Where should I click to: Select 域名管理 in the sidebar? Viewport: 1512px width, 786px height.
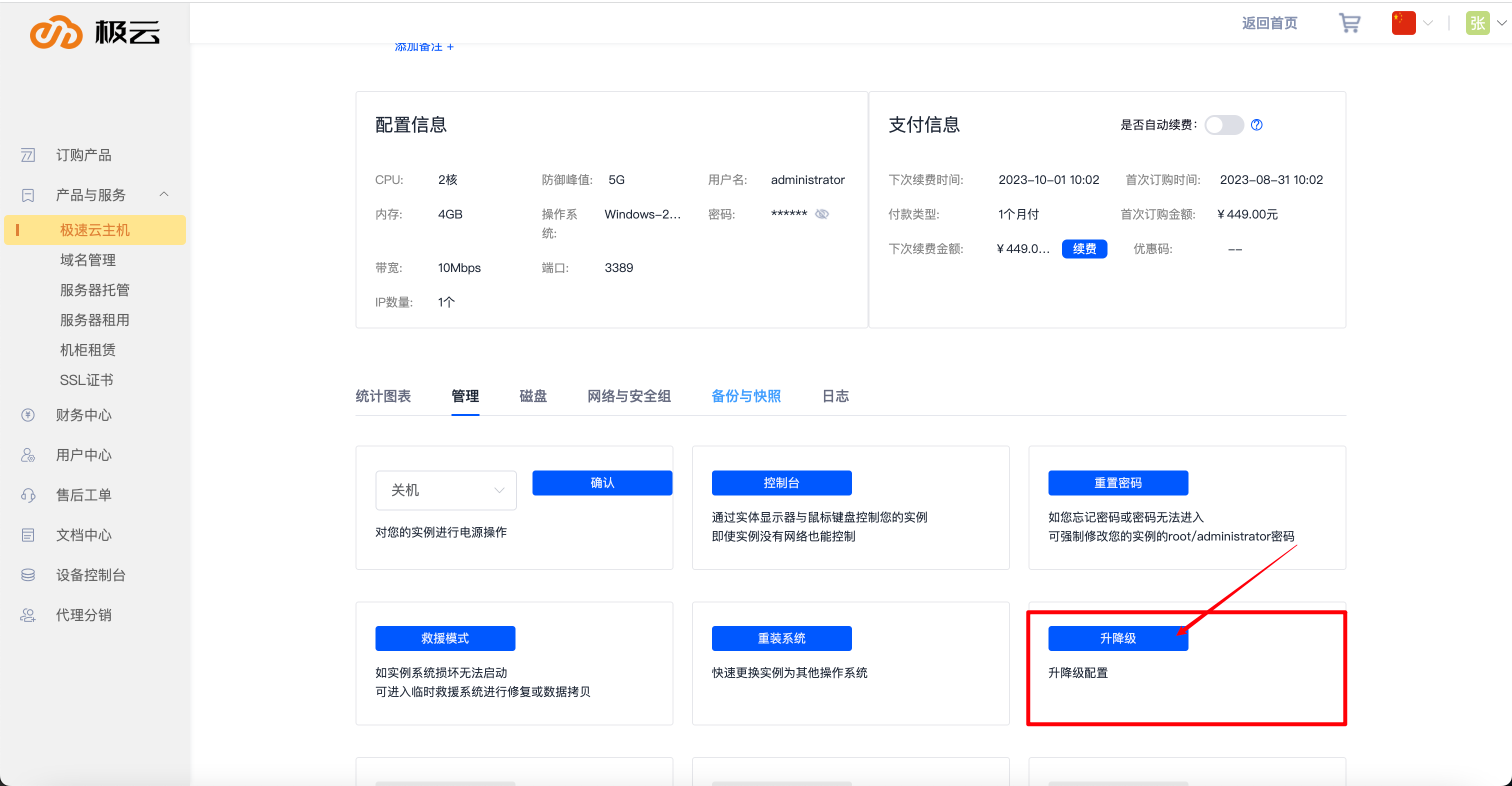click(x=87, y=260)
